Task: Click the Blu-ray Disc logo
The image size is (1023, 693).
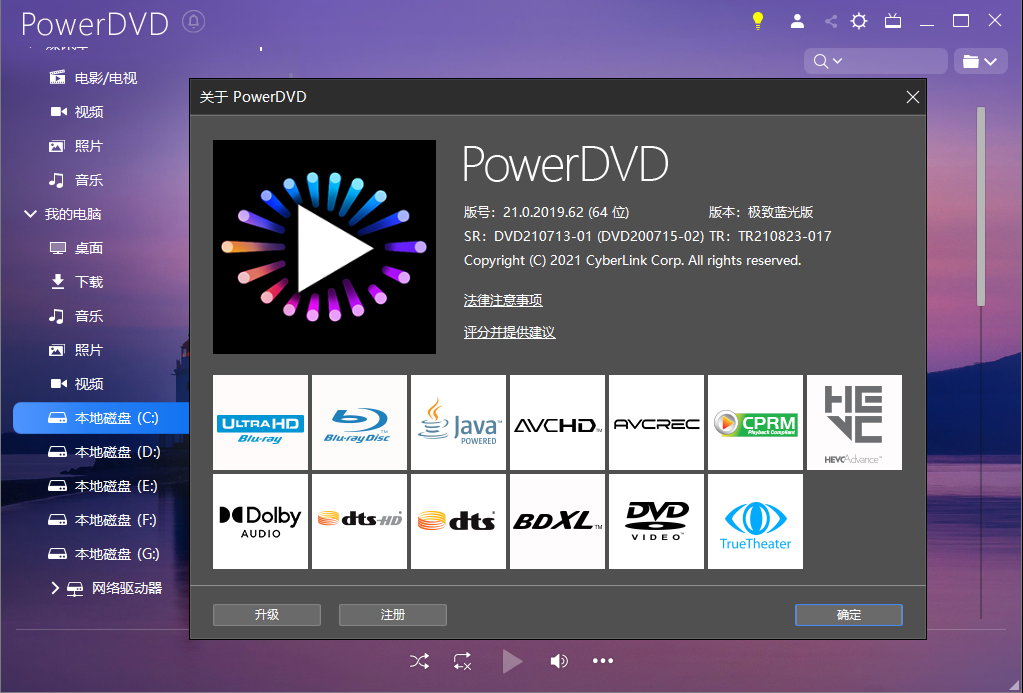Action: pyautogui.click(x=359, y=422)
